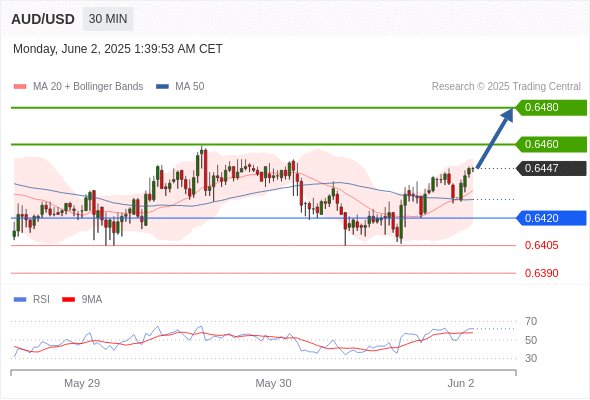
Task: Open the Research © 2025 Trading Central link
Action: pos(506,87)
